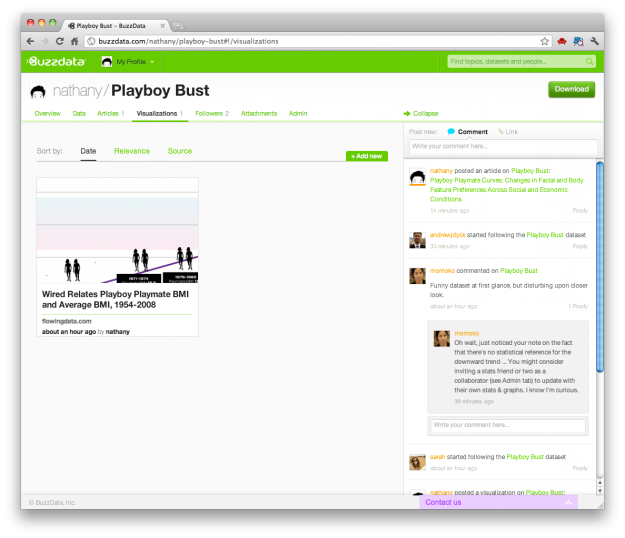Sort visualizations by Source
This screenshot has height=538, width=625.
(180, 151)
